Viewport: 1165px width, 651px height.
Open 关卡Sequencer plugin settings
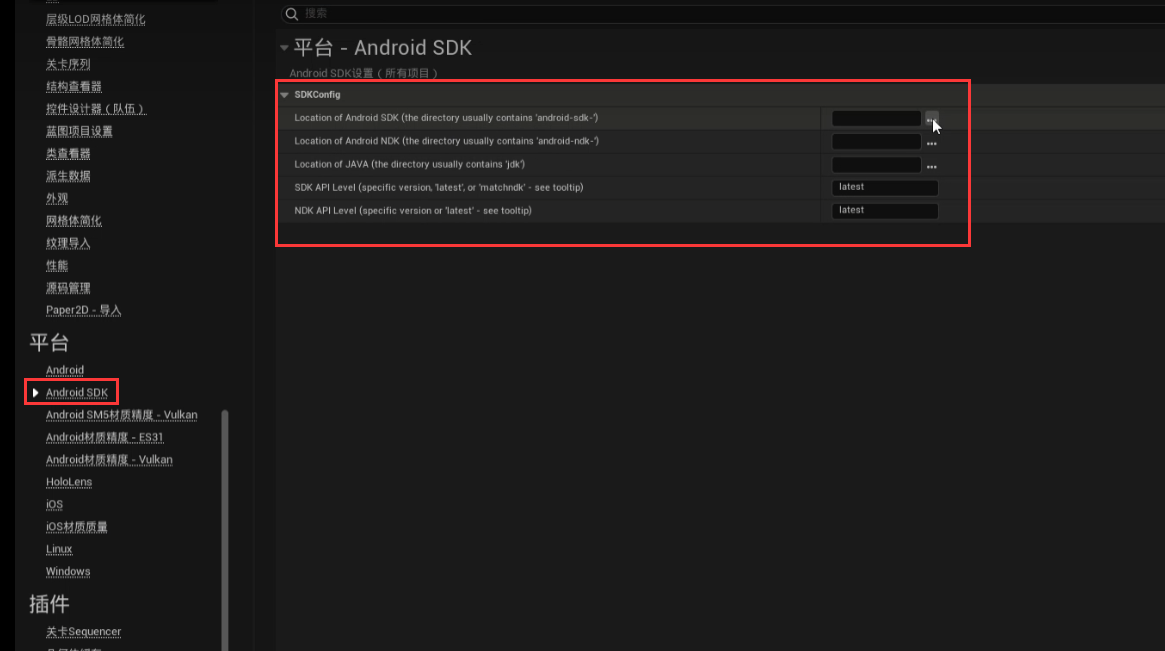83,632
